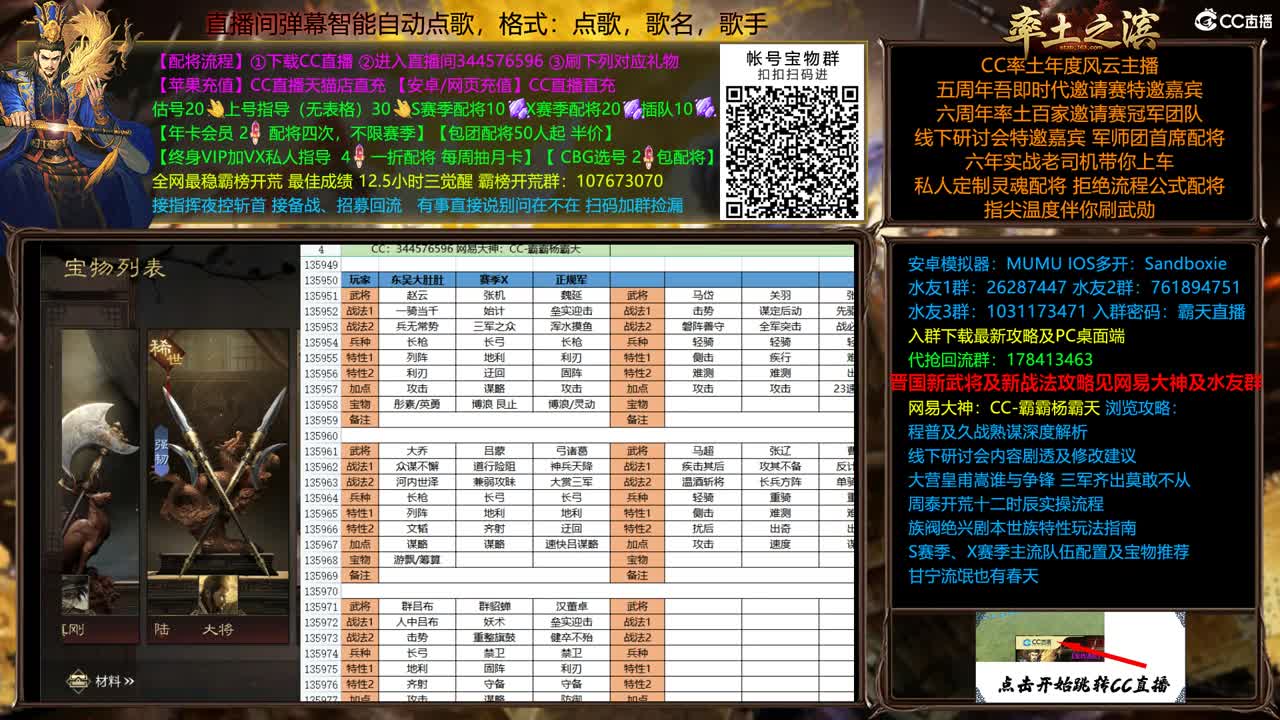Select cell containing 弓诸葛
The width and height of the screenshot is (1280, 720).
click(571, 451)
